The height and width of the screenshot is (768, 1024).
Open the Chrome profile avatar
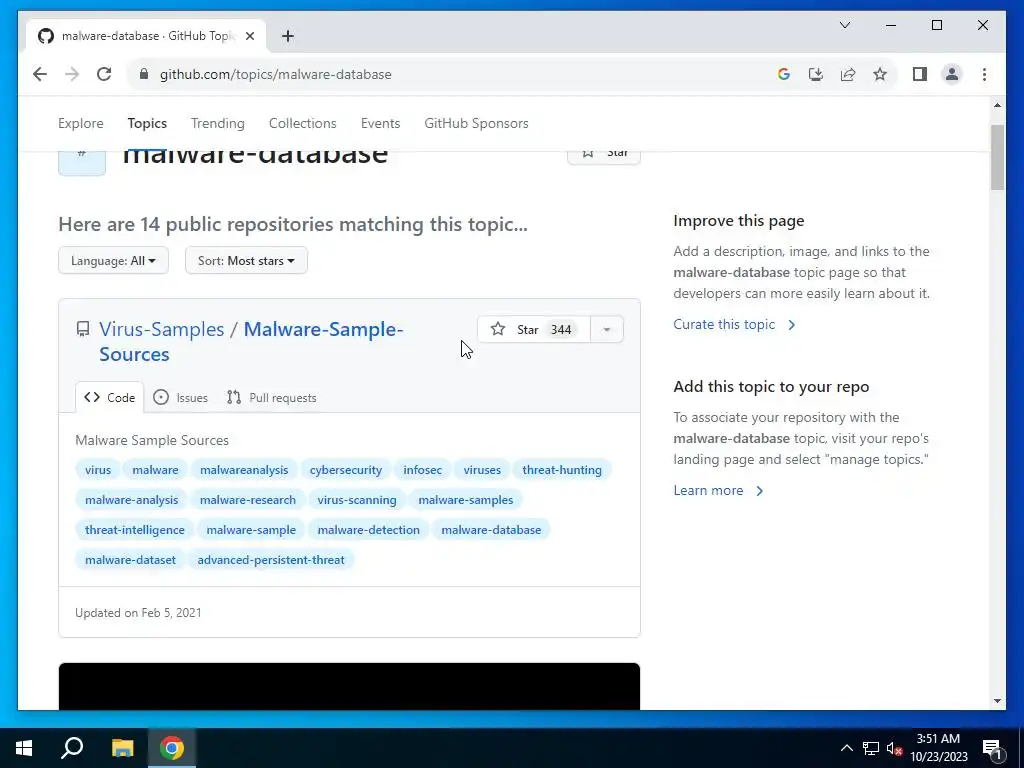tap(952, 74)
